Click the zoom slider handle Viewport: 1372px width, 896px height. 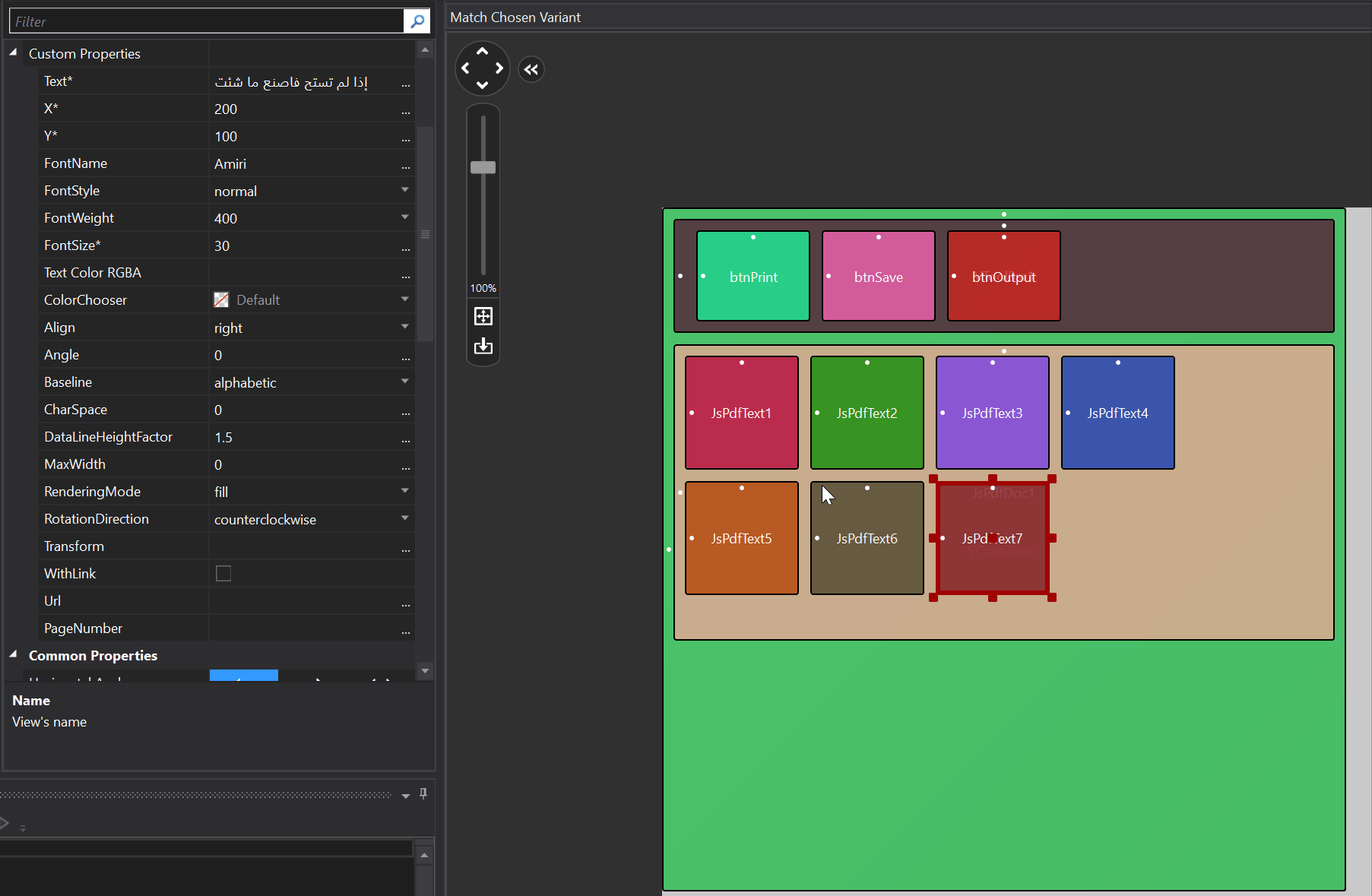click(483, 167)
